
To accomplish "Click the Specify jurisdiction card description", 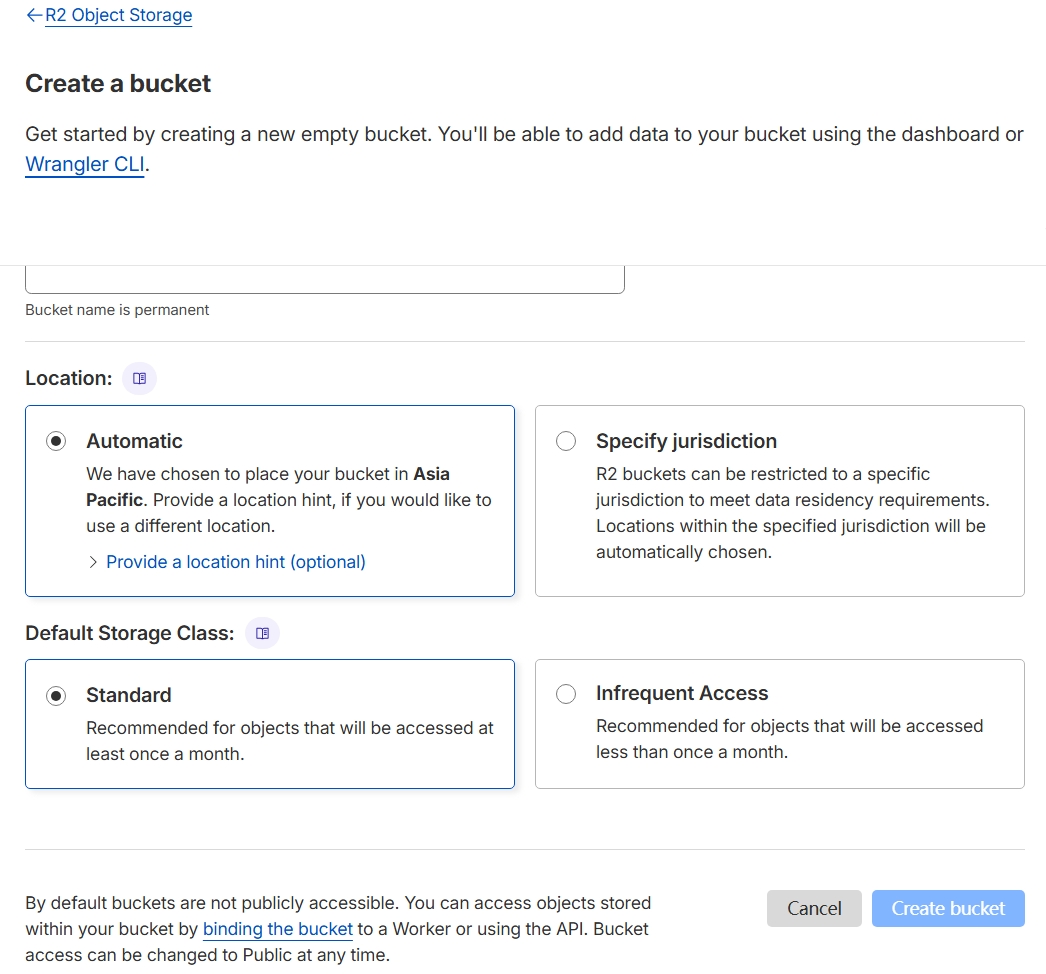I will point(790,513).
